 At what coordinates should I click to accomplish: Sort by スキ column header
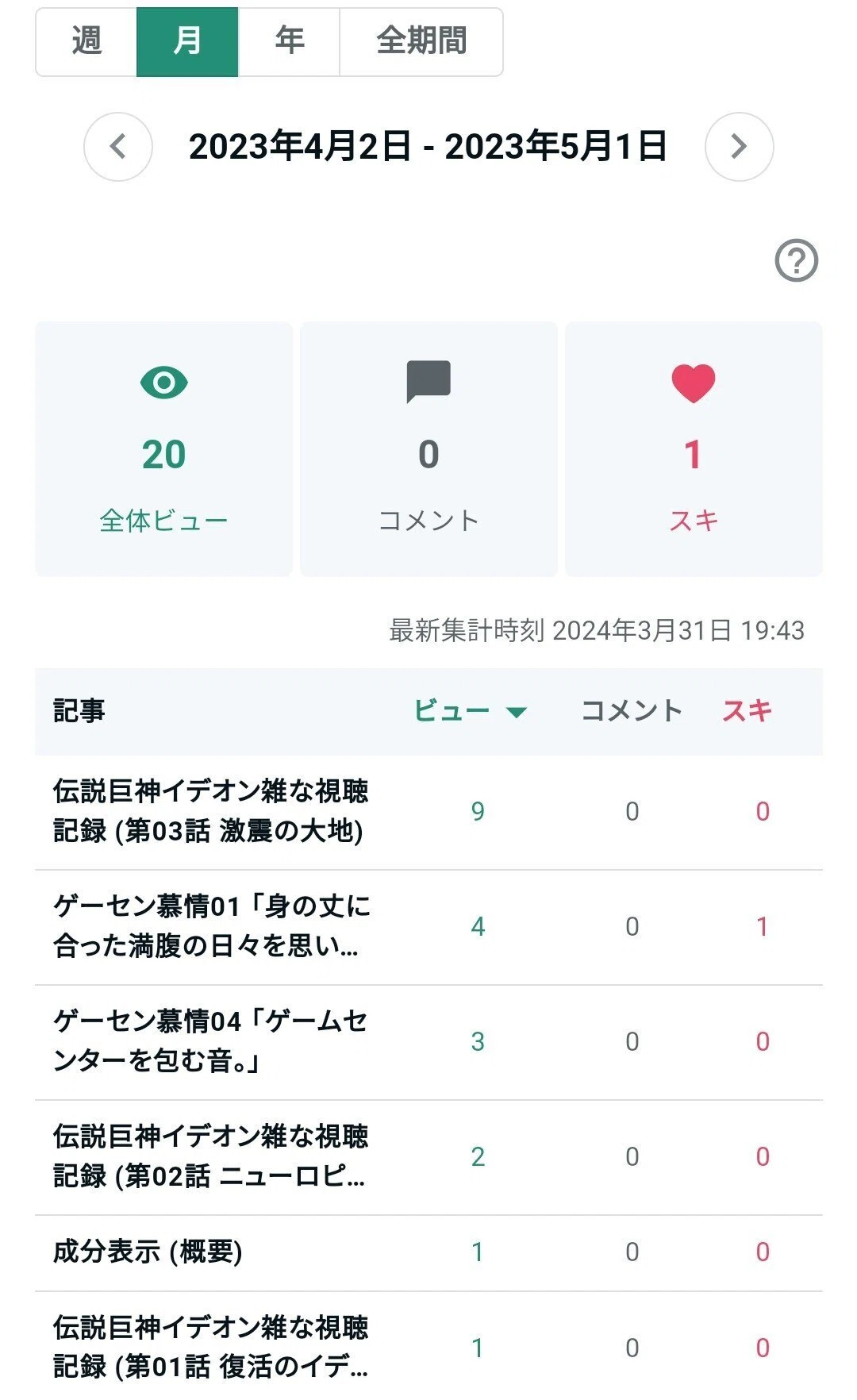747,710
